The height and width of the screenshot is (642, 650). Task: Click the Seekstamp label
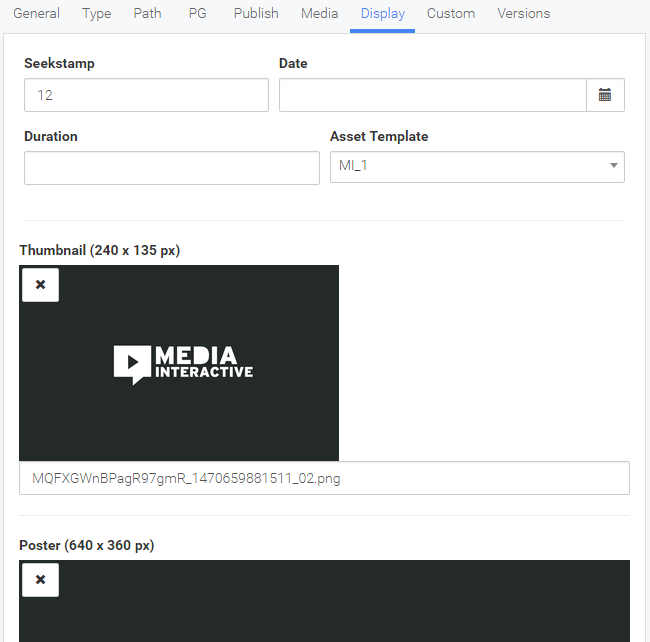tap(59, 63)
